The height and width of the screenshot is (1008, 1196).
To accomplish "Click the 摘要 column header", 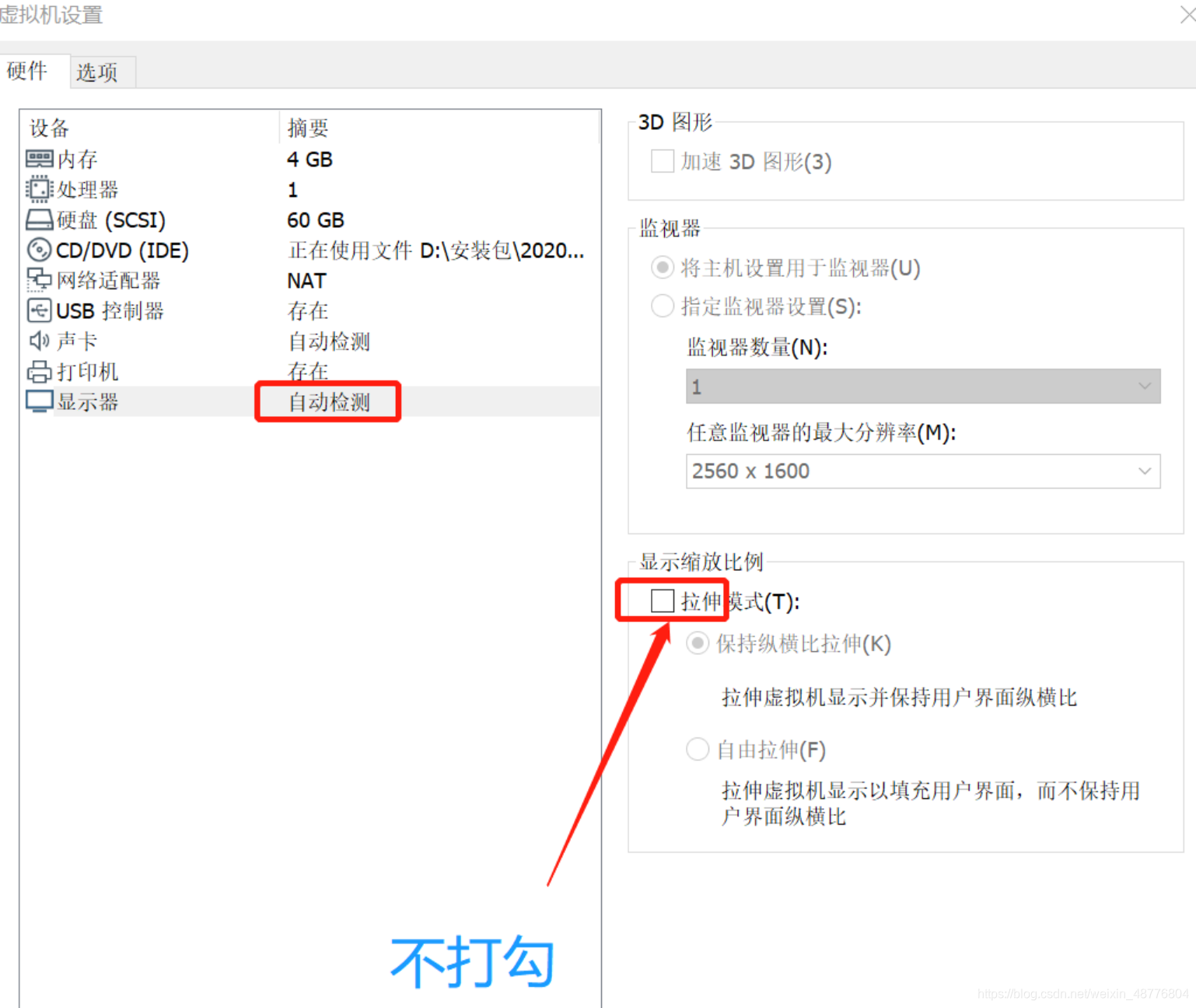I will (439, 128).
